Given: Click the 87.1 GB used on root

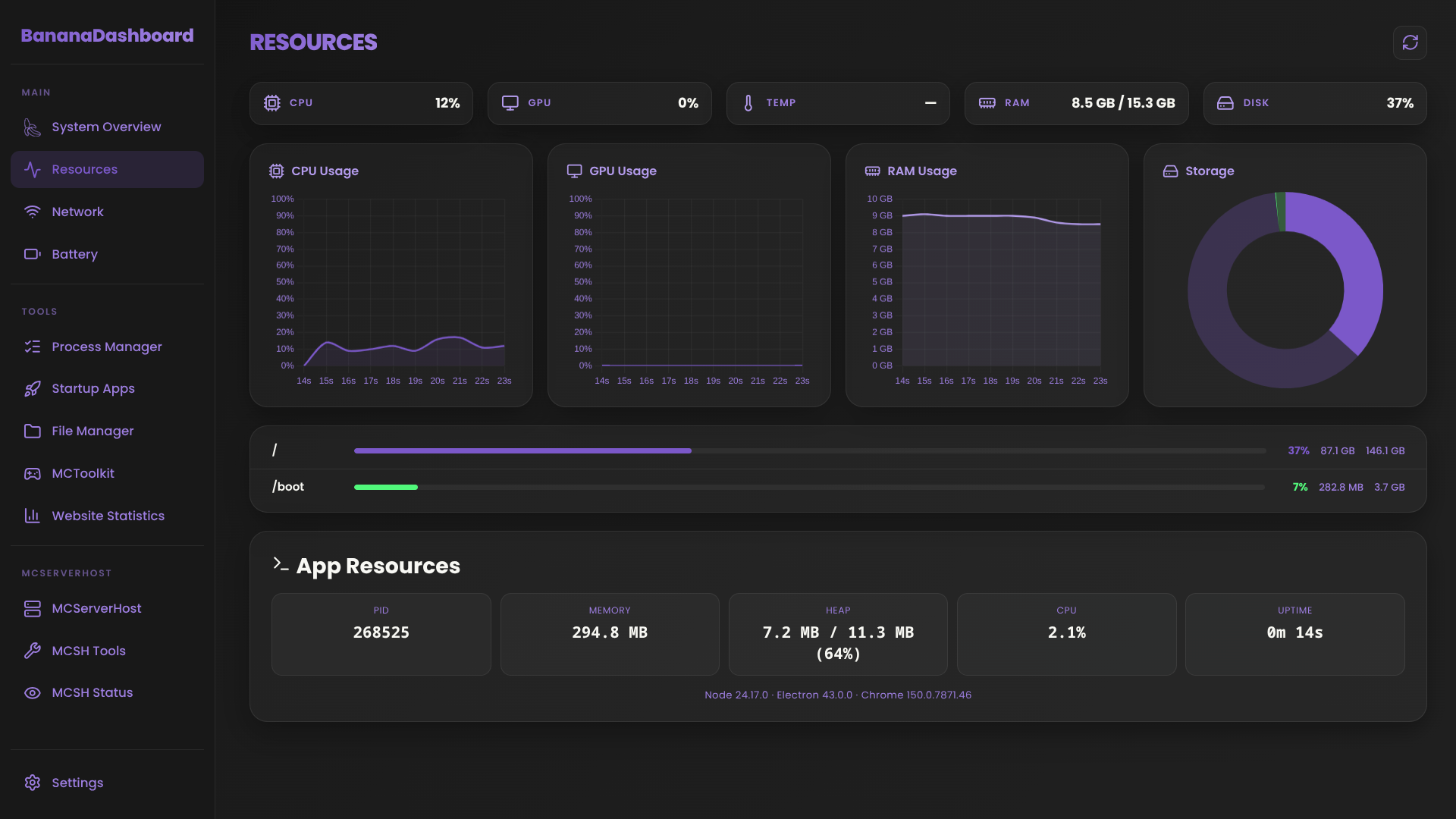Looking at the screenshot, I should 1337,450.
